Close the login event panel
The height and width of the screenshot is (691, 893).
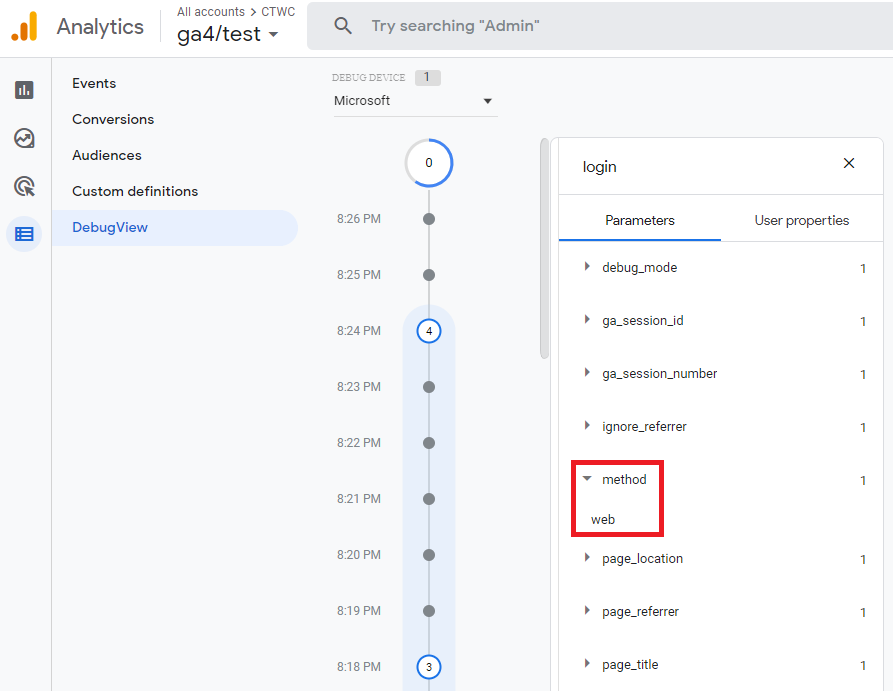pyautogui.click(x=849, y=163)
